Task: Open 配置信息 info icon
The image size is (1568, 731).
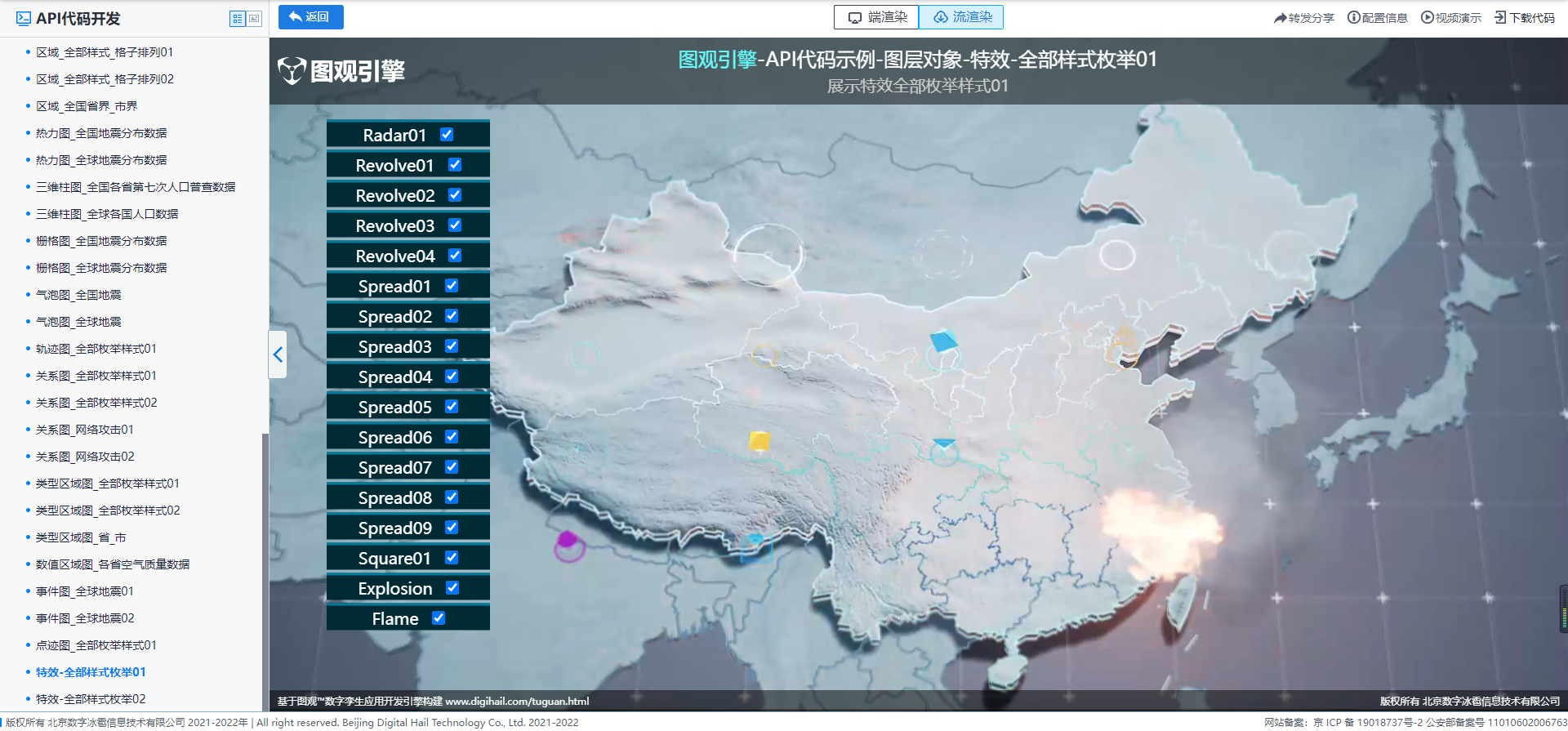Action: tap(1353, 17)
